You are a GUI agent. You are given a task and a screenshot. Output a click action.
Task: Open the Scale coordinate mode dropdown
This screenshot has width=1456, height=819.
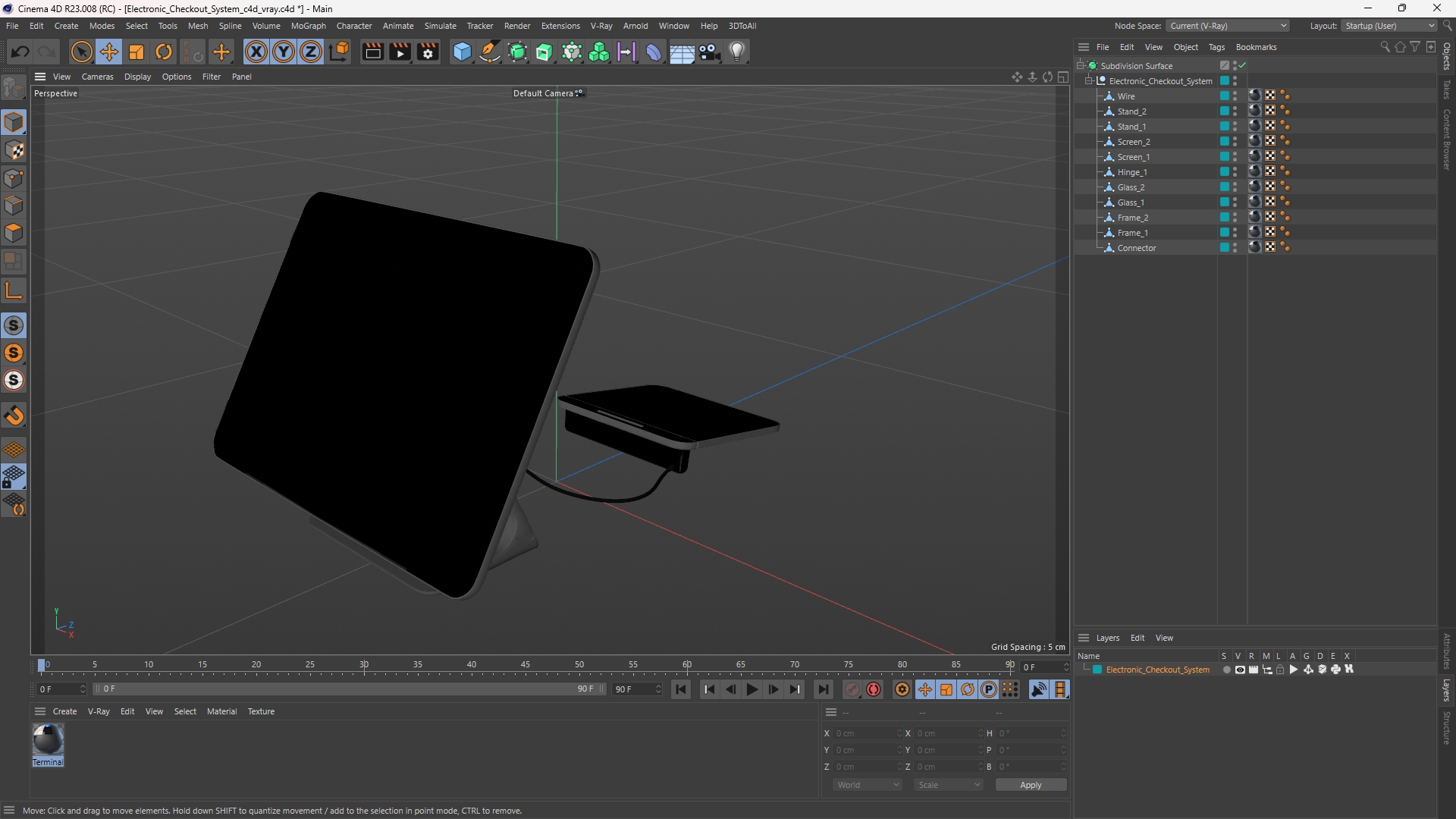click(949, 785)
